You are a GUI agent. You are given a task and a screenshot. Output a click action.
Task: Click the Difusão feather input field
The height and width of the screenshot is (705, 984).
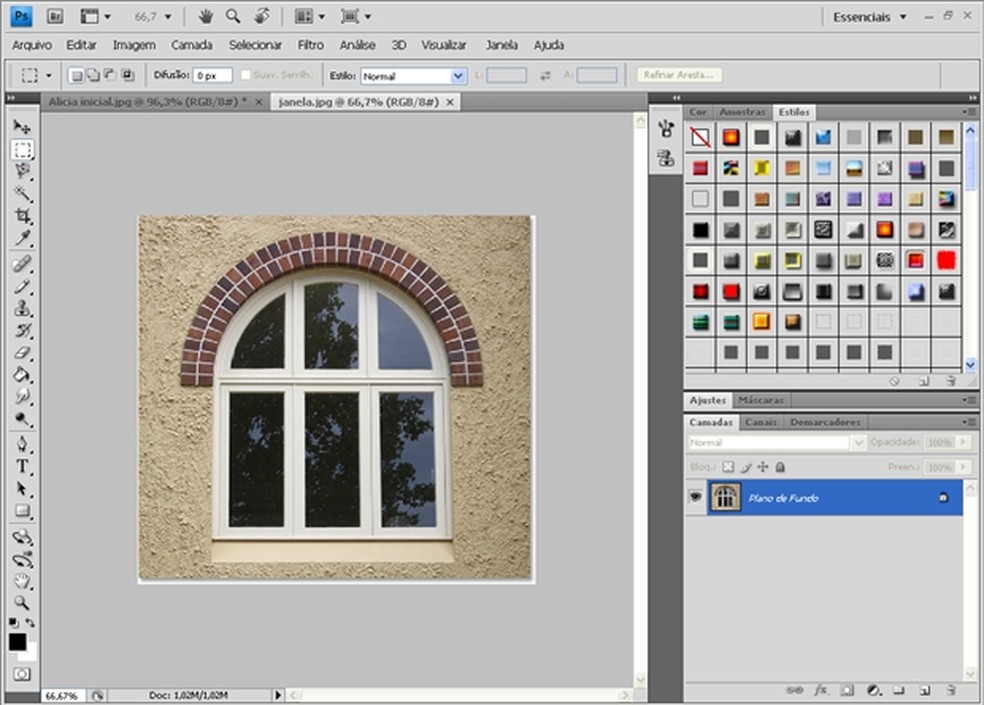click(212, 76)
